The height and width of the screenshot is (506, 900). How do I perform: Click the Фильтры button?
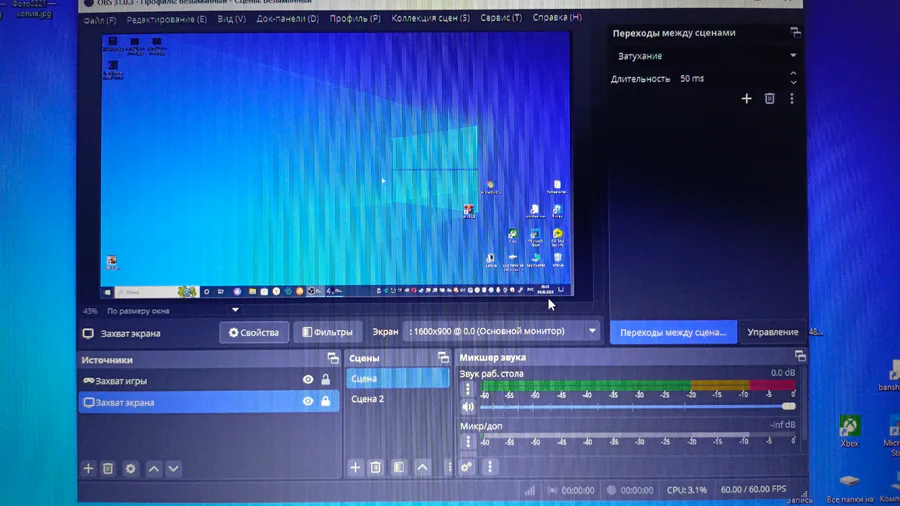pos(328,332)
